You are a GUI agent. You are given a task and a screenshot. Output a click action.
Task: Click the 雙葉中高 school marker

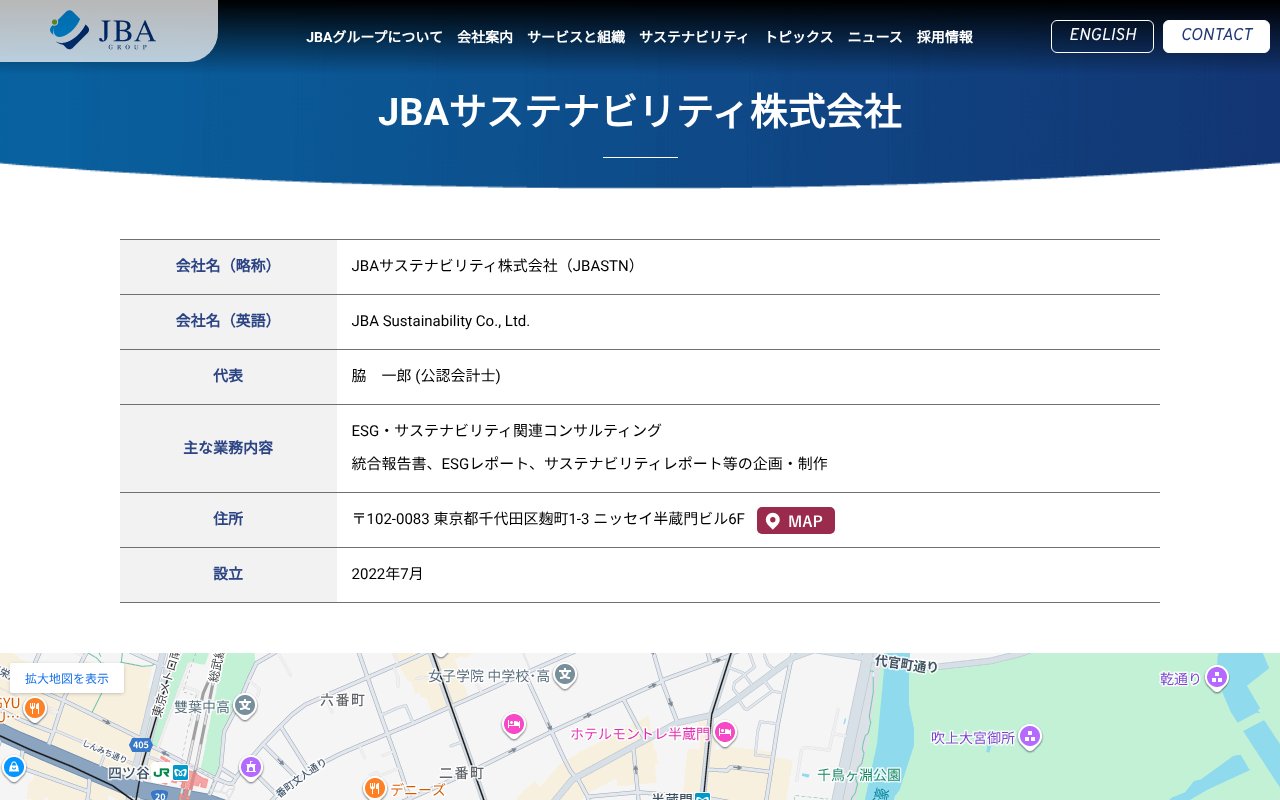244,706
